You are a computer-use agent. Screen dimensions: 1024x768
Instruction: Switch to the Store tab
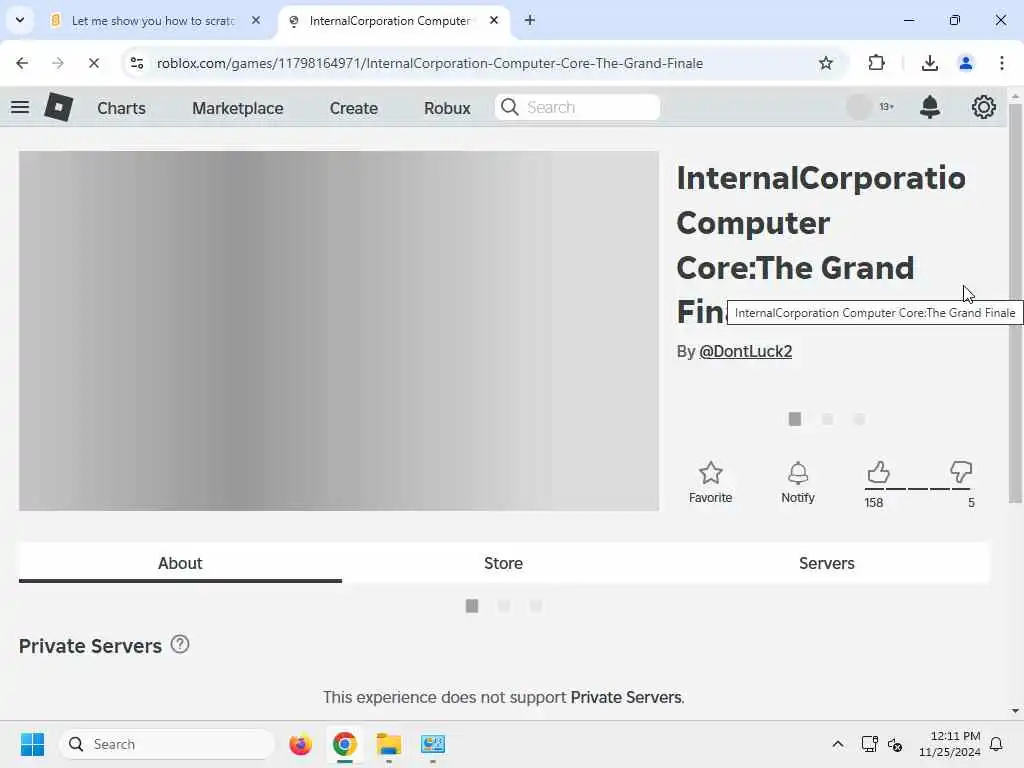504,563
